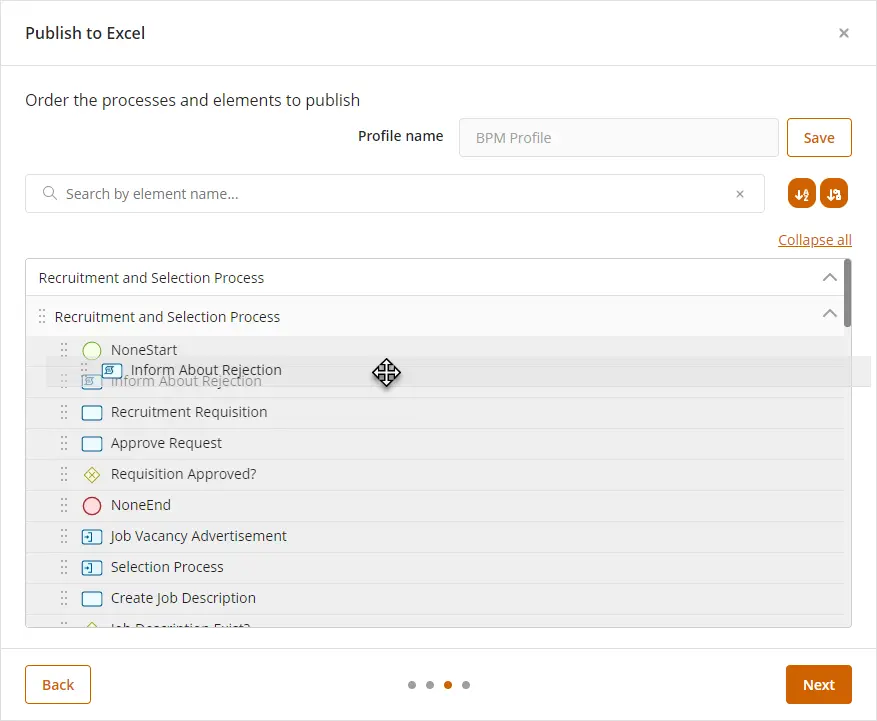Click the Selection Process subprocess icon

[92, 568]
